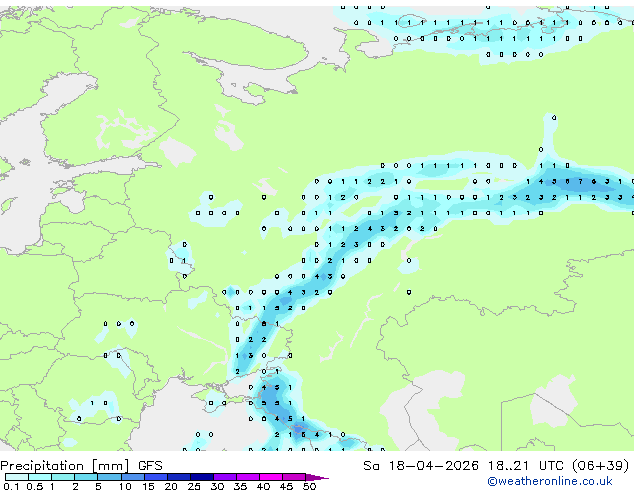This screenshot has width=634, height=490.
Task: Click the 0.5–1 mm legend swatch
Action: tap(40, 477)
